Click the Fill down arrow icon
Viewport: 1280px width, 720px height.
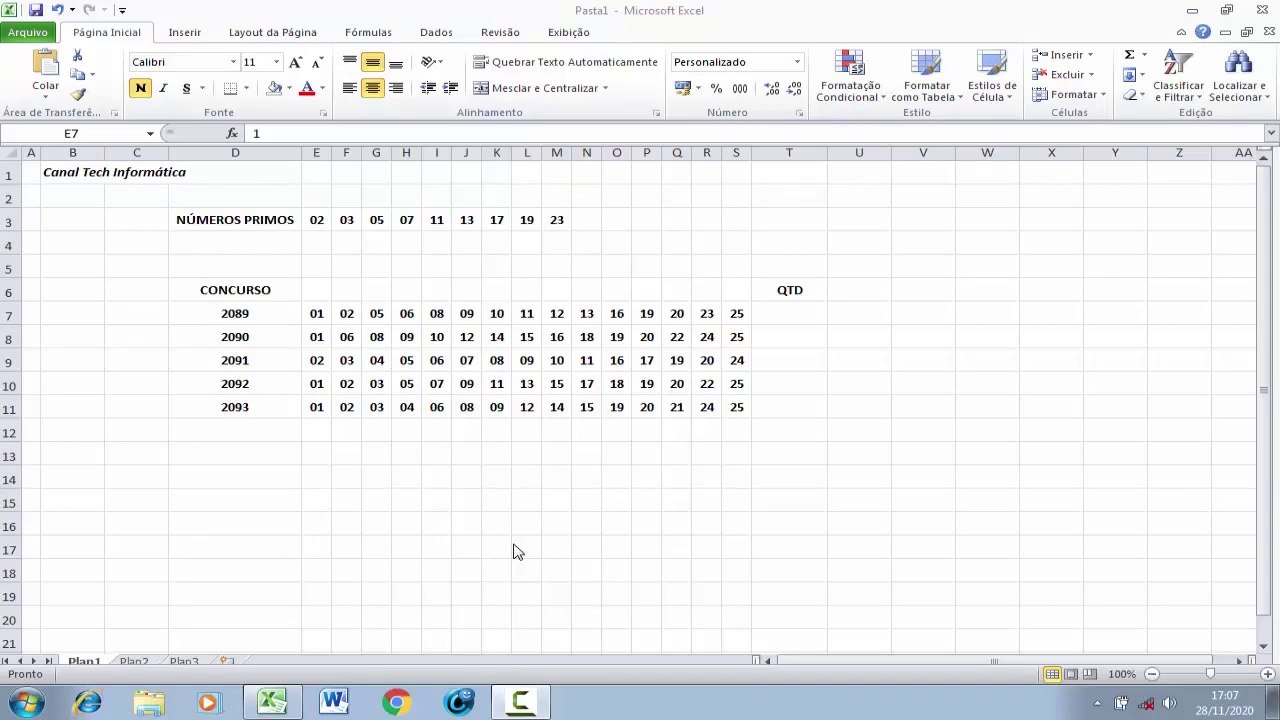[1129, 75]
